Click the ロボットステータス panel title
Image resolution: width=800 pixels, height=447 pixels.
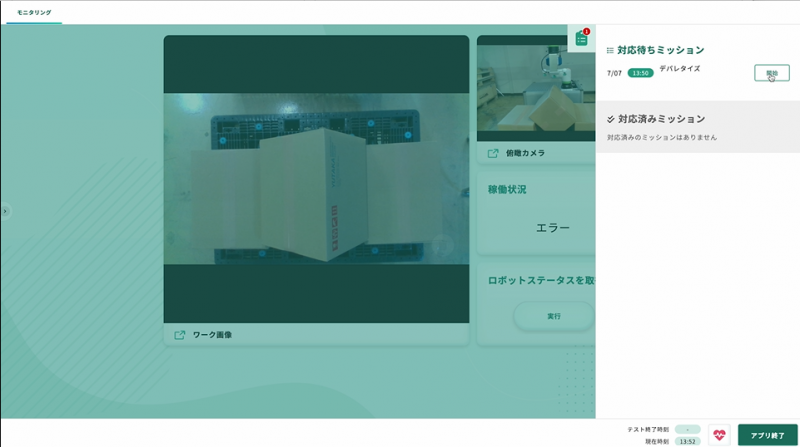[x=541, y=280]
